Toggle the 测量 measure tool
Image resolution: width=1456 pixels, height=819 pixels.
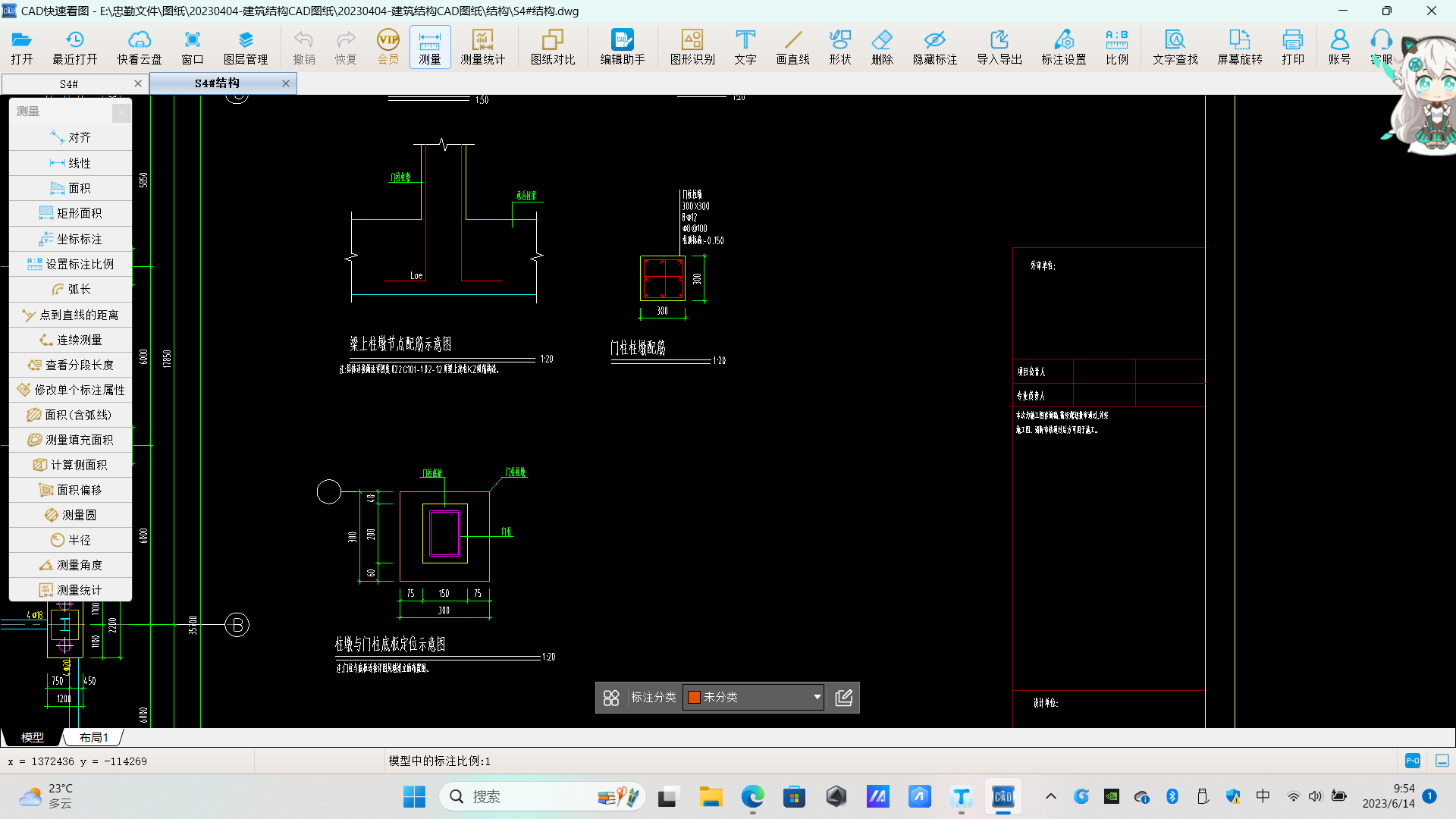pos(430,47)
